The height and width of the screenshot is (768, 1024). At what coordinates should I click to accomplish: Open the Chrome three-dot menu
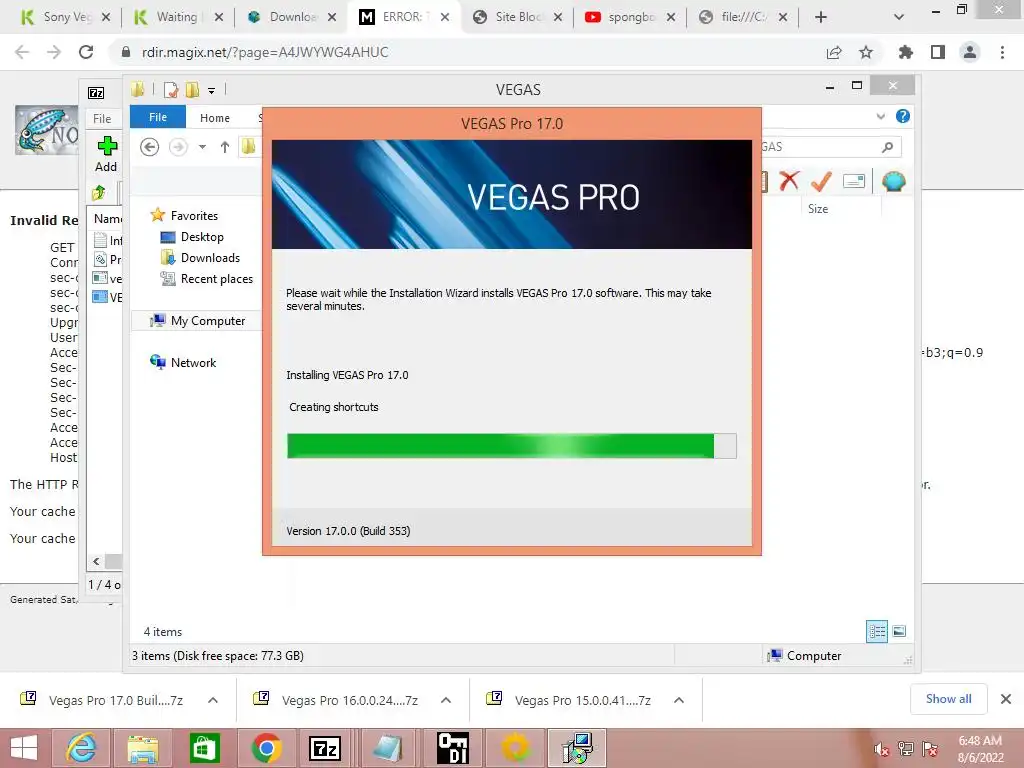click(1002, 52)
